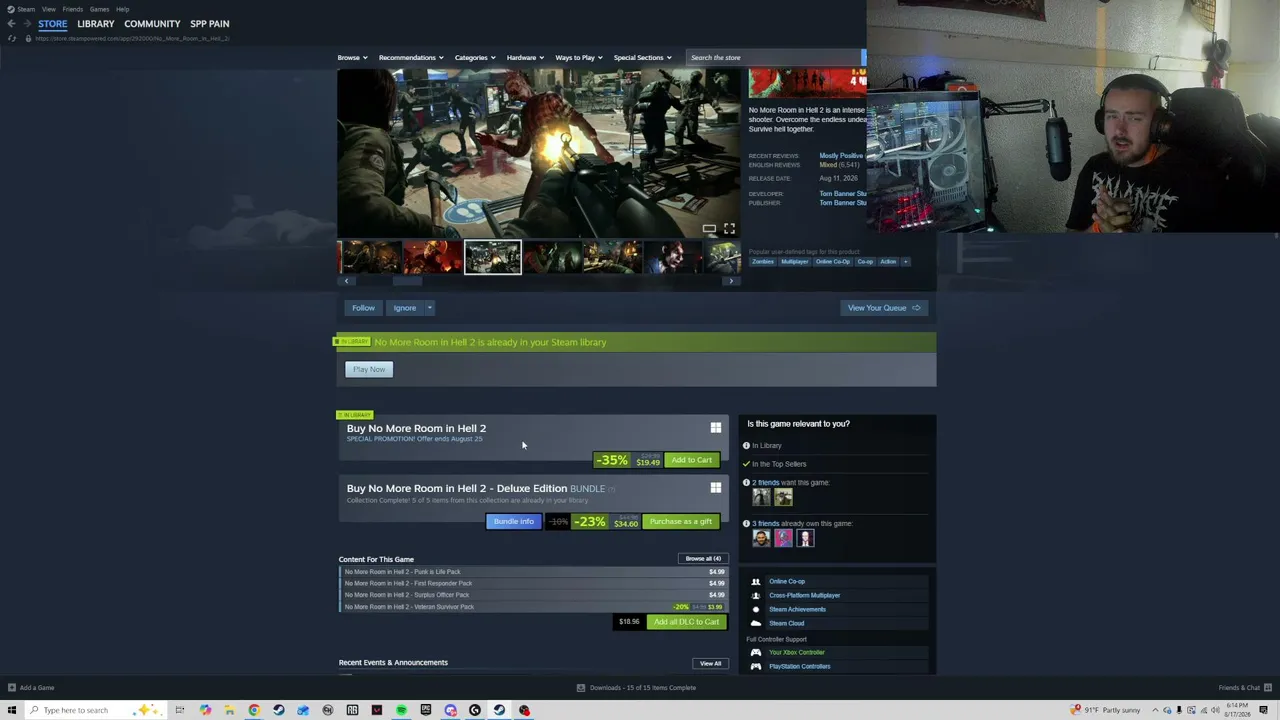Click View All events and announcements
The image size is (1280, 720).
[710, 663]
